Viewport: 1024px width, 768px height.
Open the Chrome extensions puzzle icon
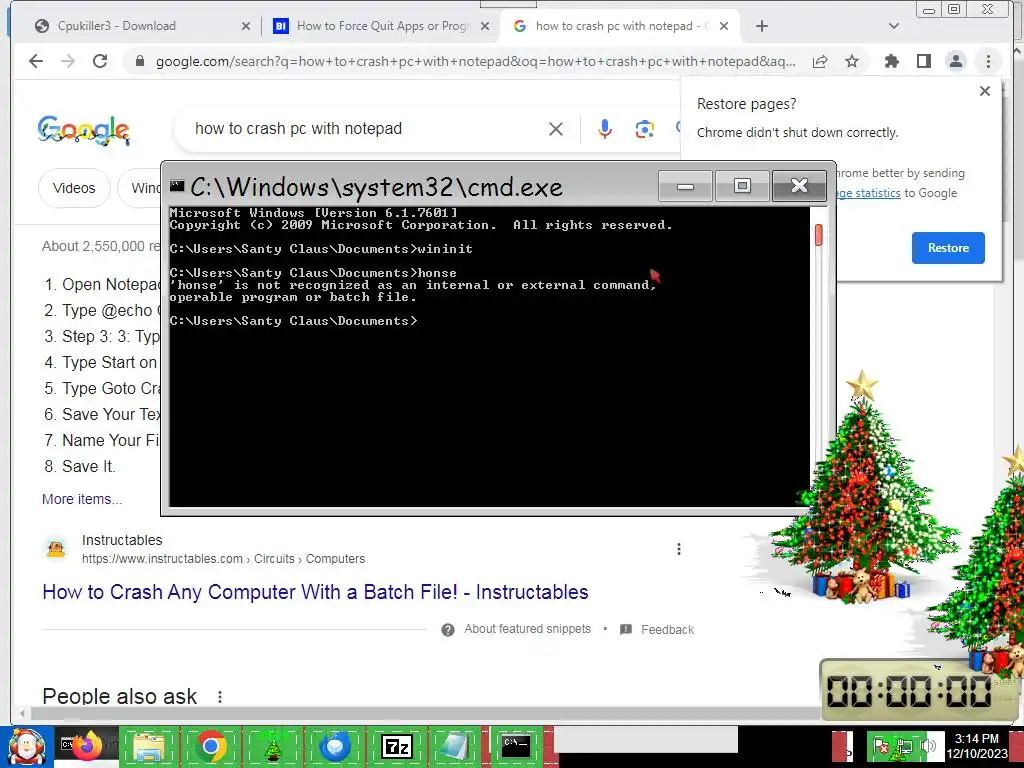891,61
